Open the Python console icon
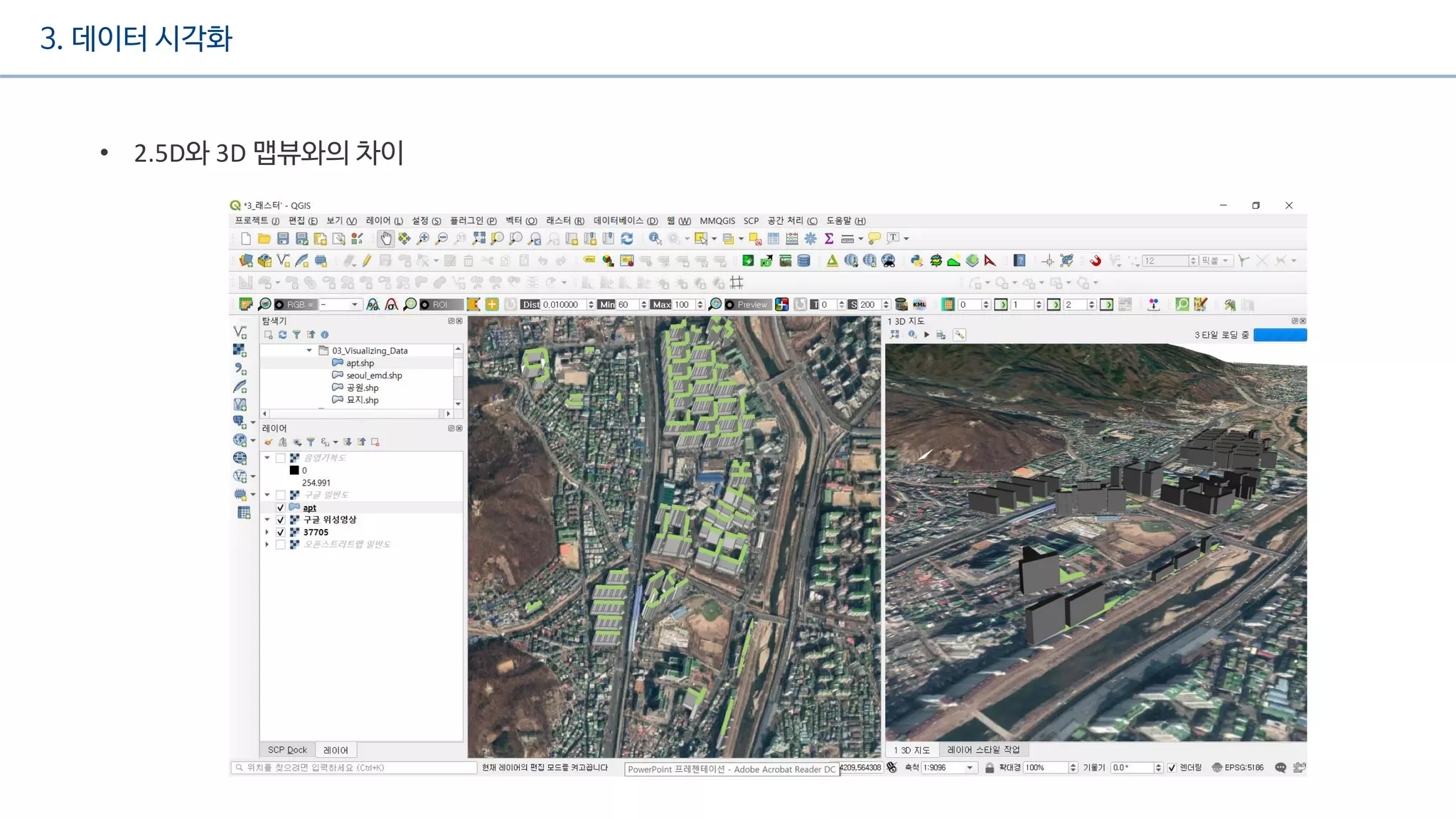The image size is (1456, 819). [916, 261]
